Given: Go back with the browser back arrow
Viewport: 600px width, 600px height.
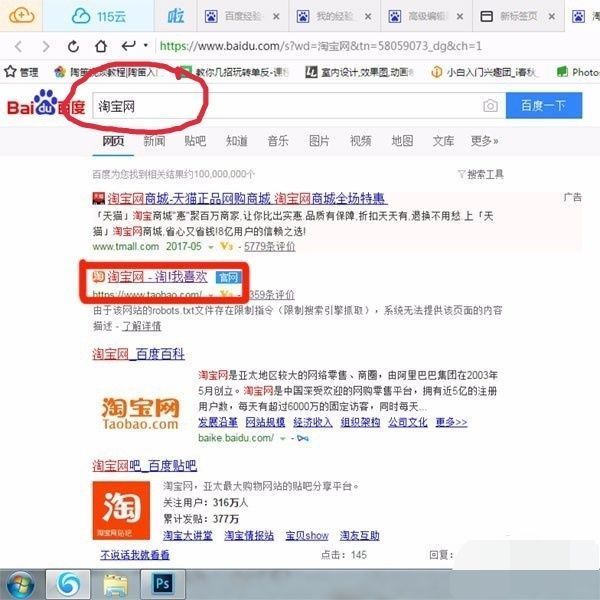Looking at the screenshot, I should 18,47.
